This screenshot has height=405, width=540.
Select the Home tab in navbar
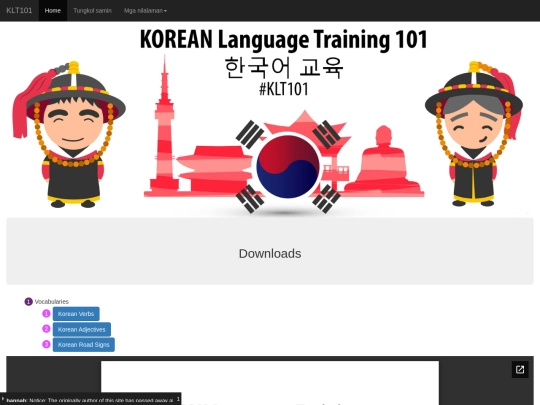click(53, 11)
